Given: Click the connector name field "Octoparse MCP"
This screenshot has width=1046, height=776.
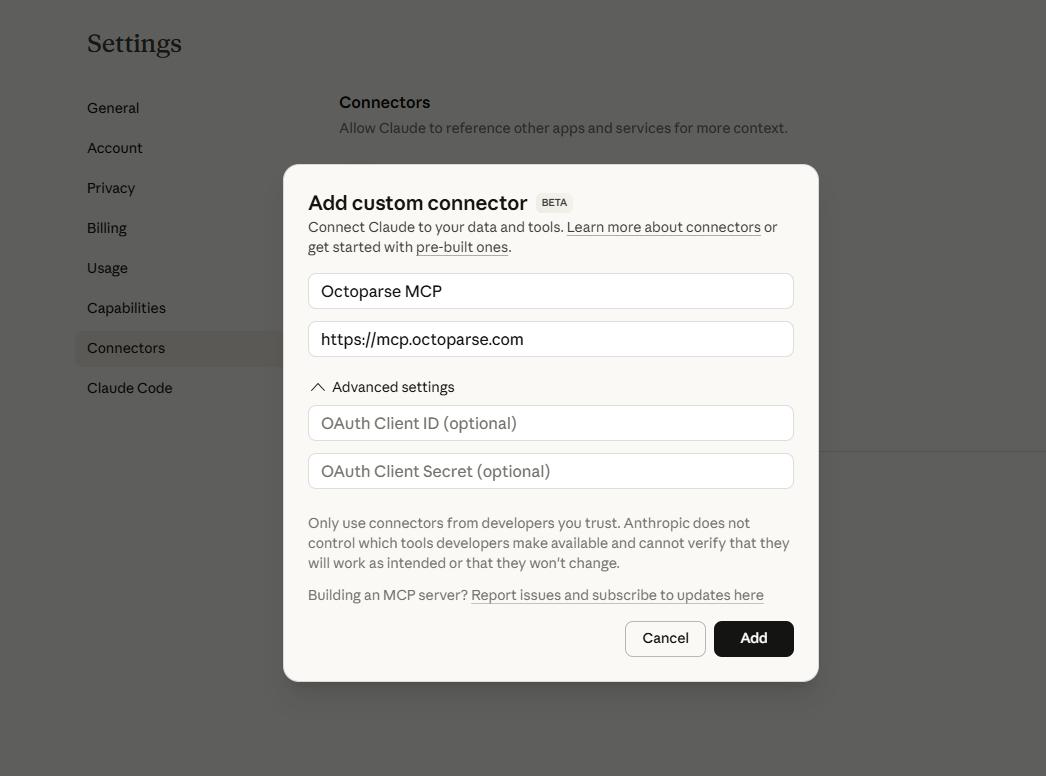Looking at the screenshot, I should tap(550, 291).
